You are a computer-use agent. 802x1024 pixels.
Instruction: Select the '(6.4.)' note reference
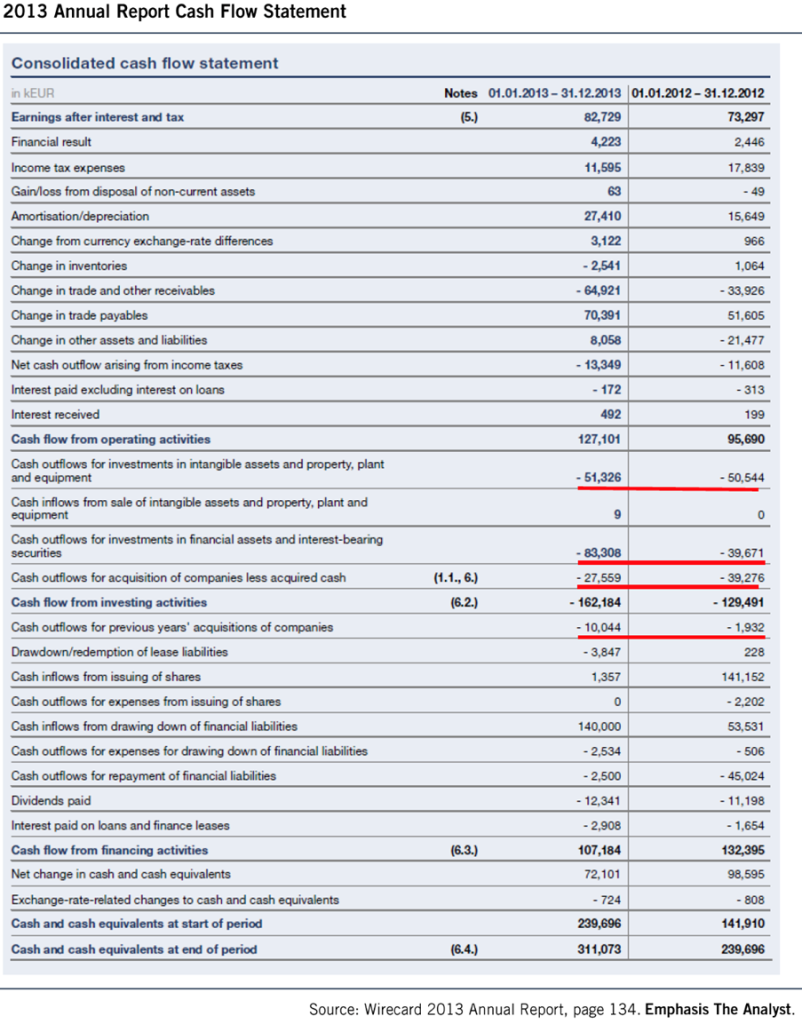click(x=464, y=950)
